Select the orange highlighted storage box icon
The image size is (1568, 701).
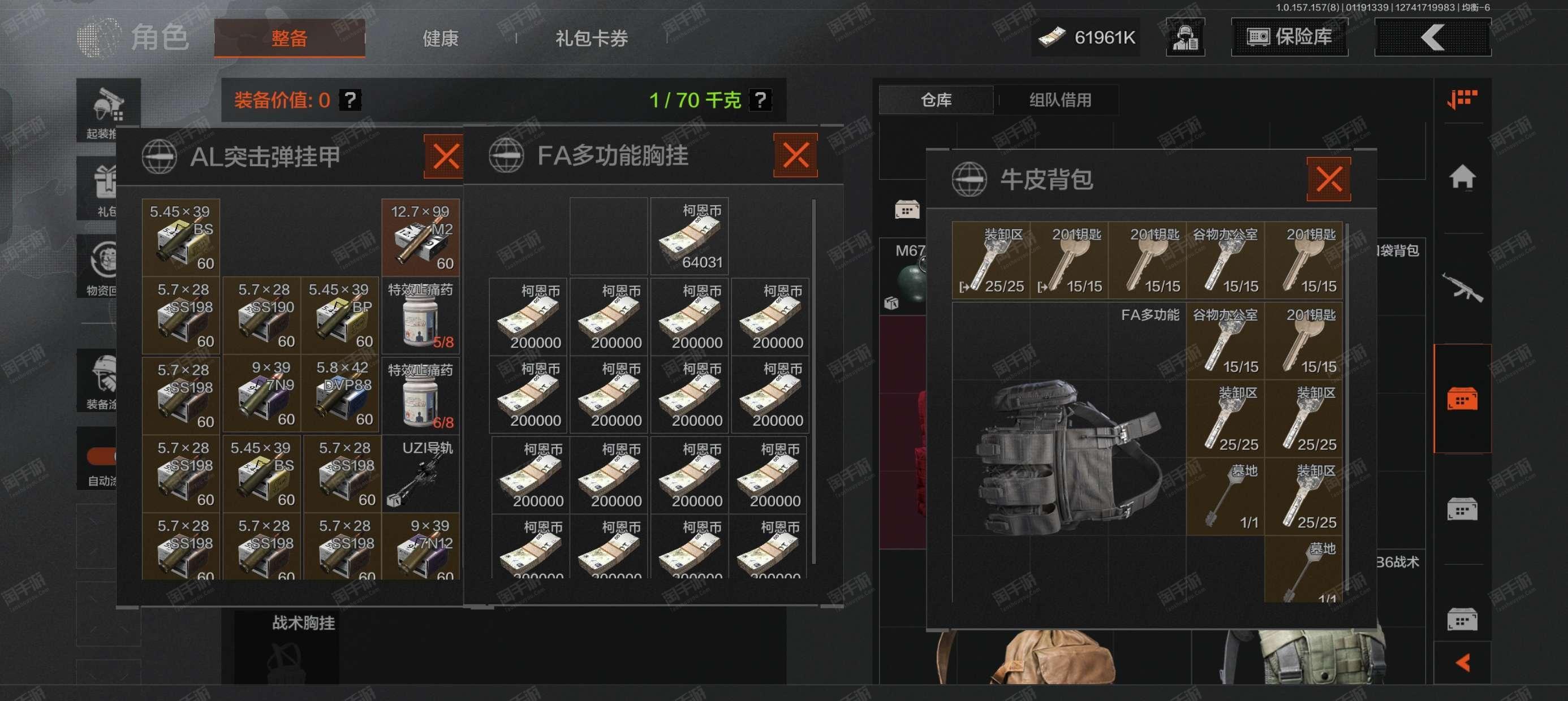1462,399
